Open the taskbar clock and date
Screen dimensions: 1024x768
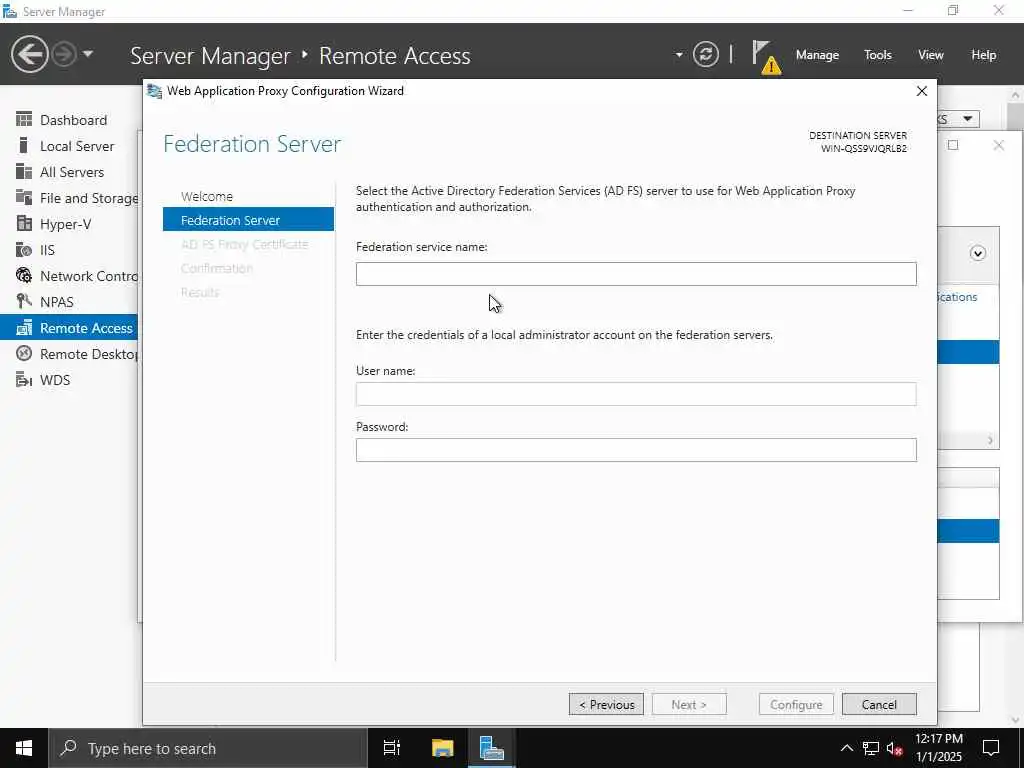coord(938,748)
